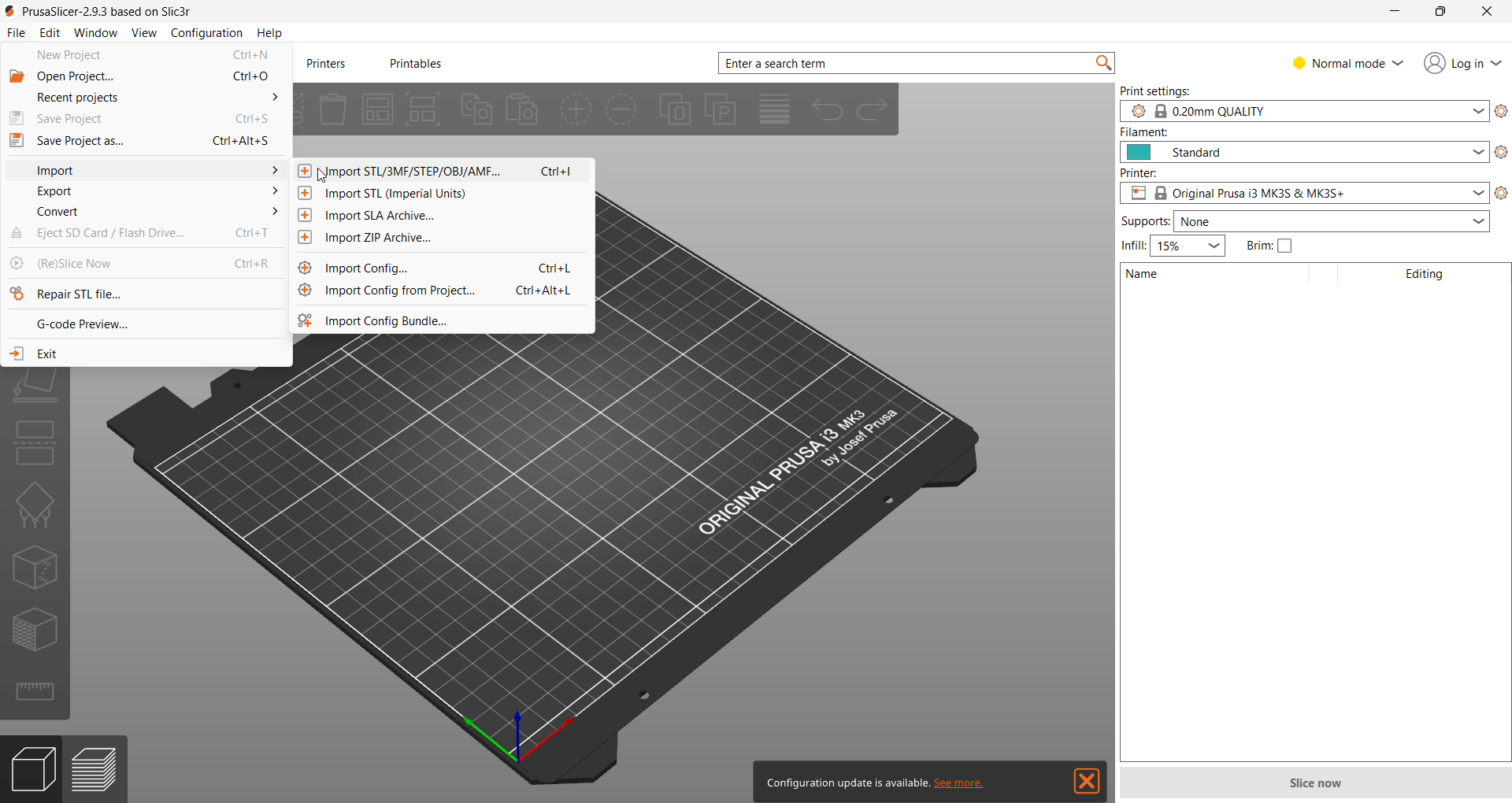Choose Open Project from File menu
Image resolution: width=1512 pixels, height=803 pixels.
click(146, 76)
